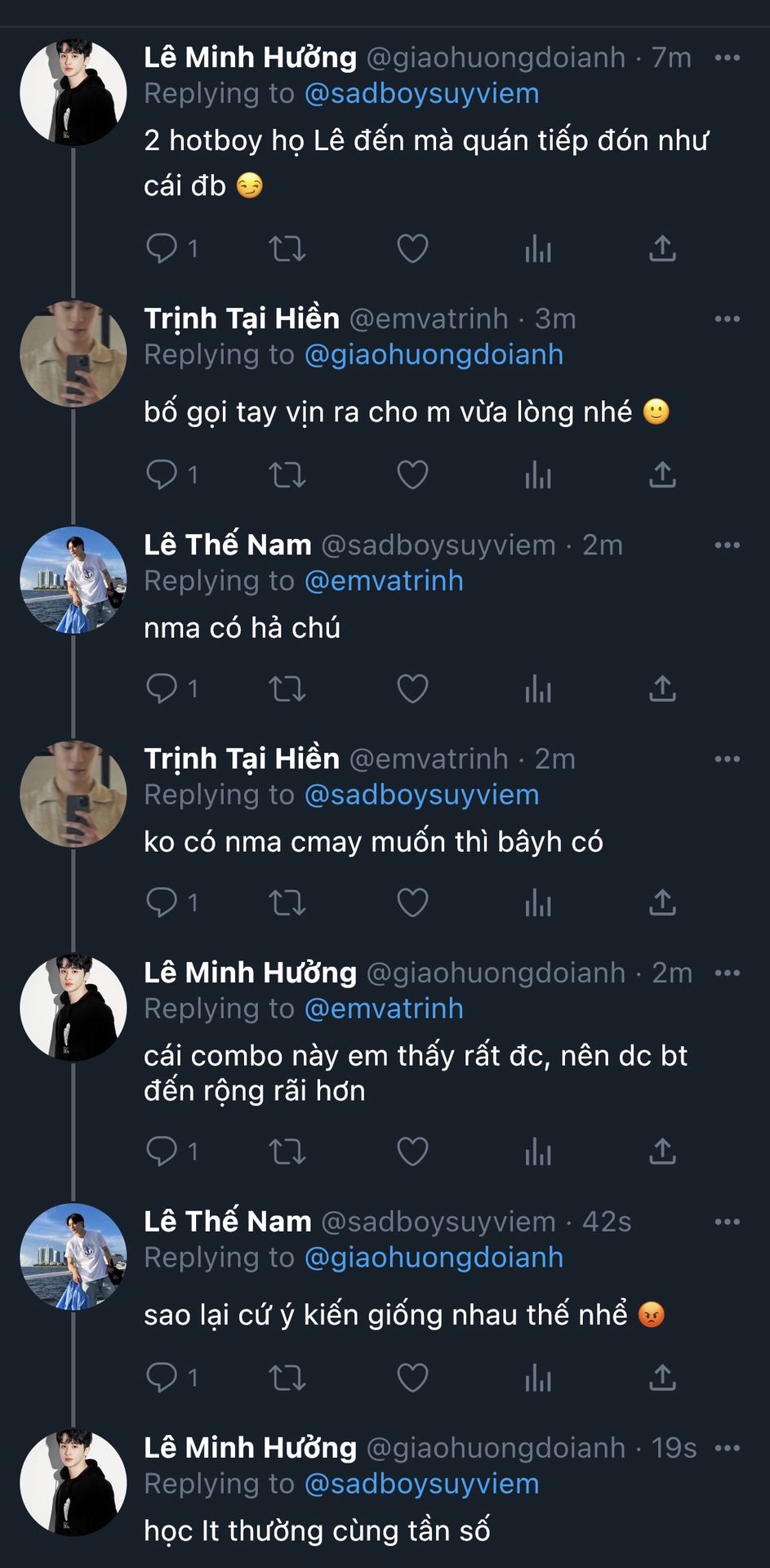Like the "nma có hả chú" tweet
Viewport: 770px width, 1568px height.
pyautogui.click(x=412, y=688)
